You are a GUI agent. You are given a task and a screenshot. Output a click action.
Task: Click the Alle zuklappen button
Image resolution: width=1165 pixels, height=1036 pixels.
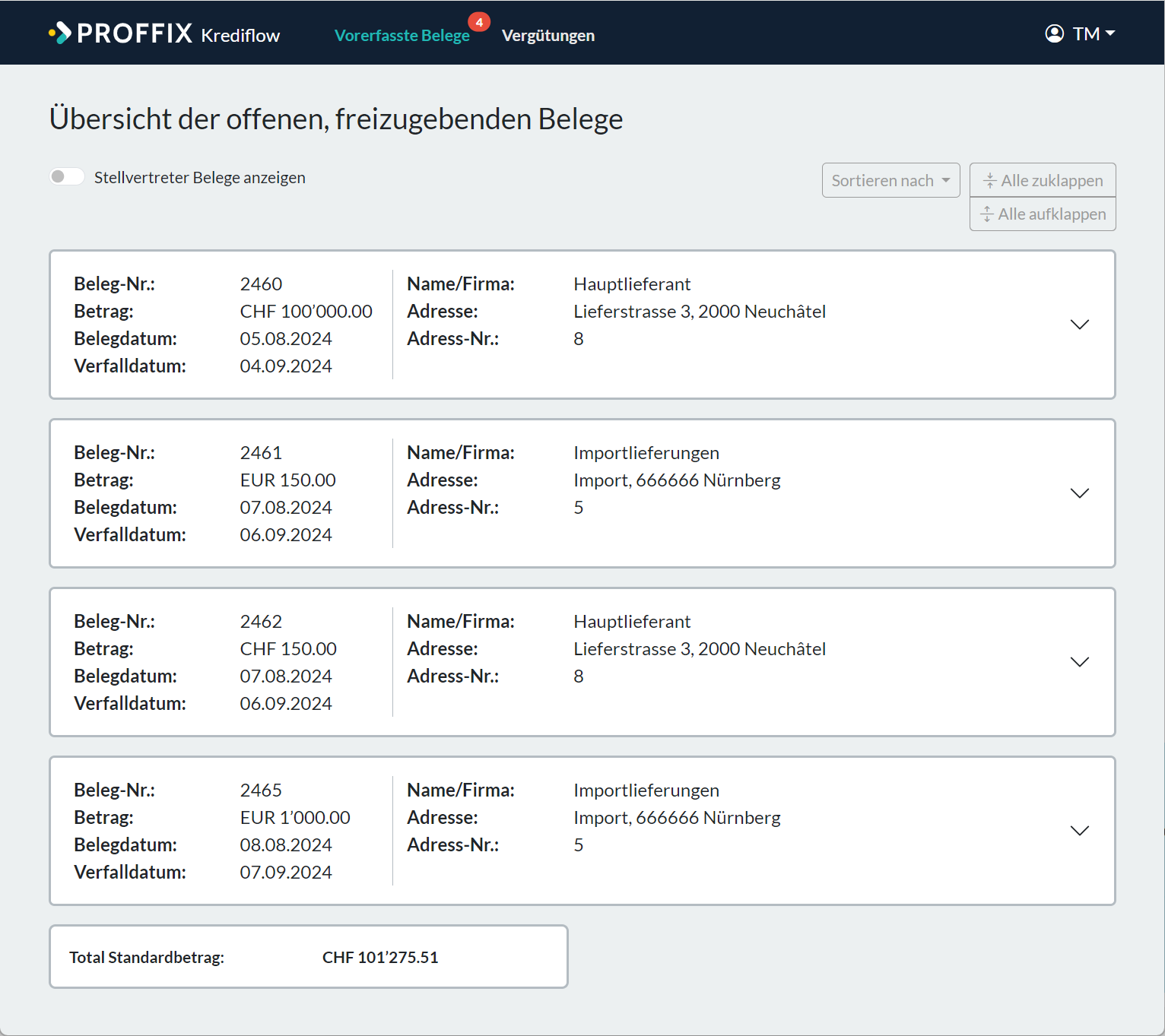click(1043, 180)
